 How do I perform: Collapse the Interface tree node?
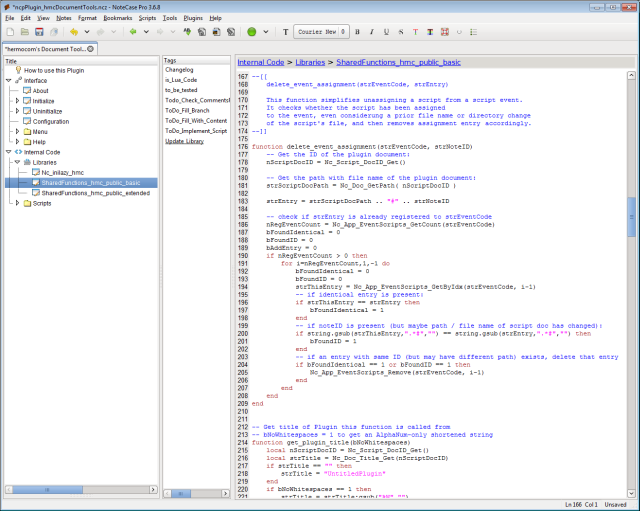tap(9, 80)
